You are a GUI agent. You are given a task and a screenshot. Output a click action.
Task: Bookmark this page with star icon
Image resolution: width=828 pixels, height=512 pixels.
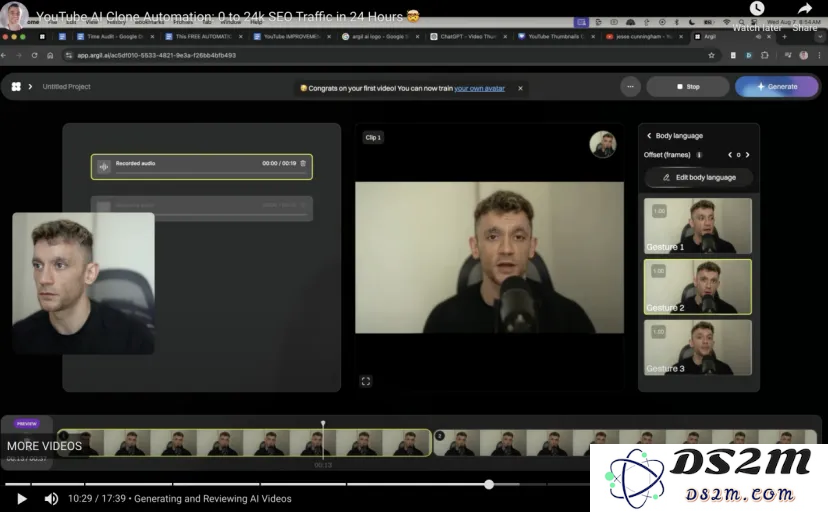click(x=711, y=55)
